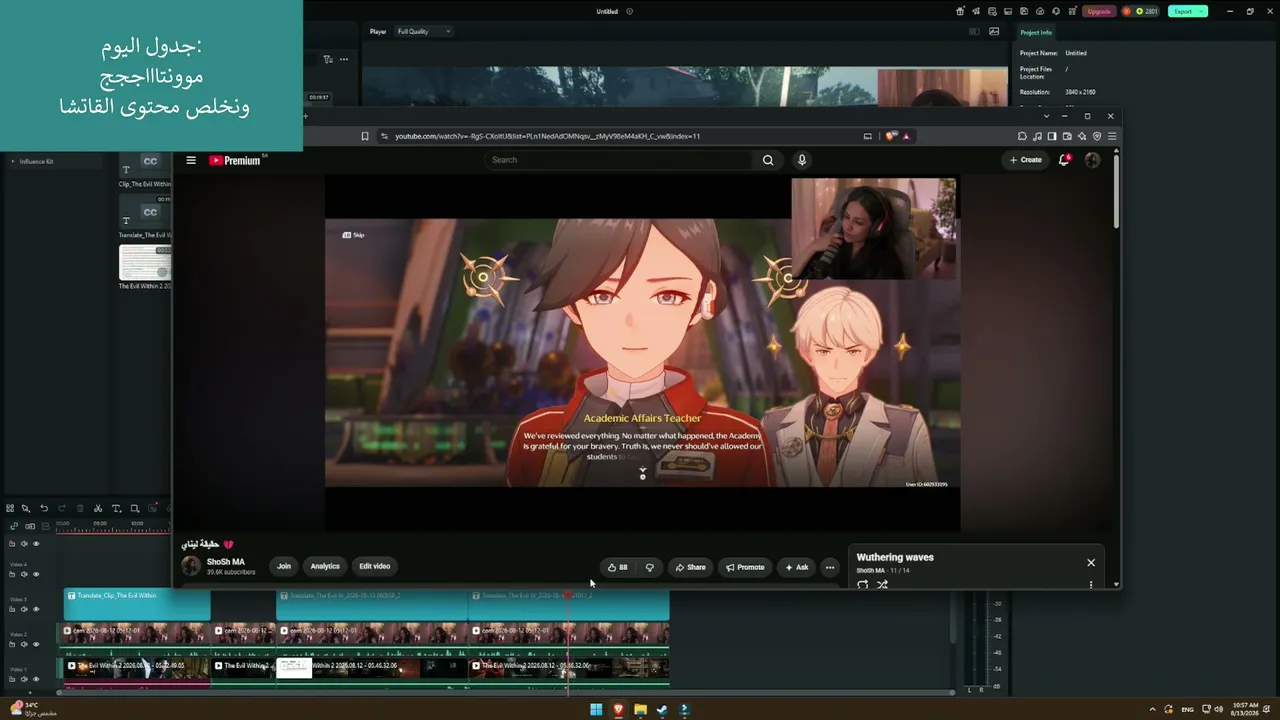Screen dimensions: 1280x720
Task: Loop the Wuthering waves playlist
Action: [x=863, y=585]
